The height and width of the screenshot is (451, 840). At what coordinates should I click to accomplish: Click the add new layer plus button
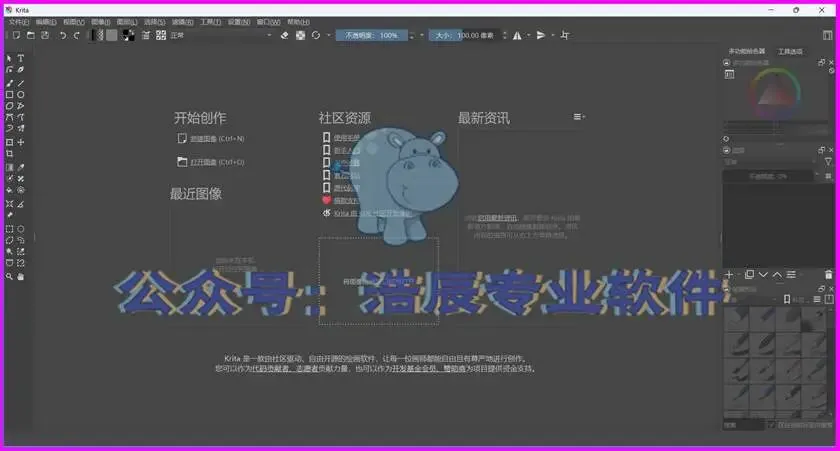(729, 274)
